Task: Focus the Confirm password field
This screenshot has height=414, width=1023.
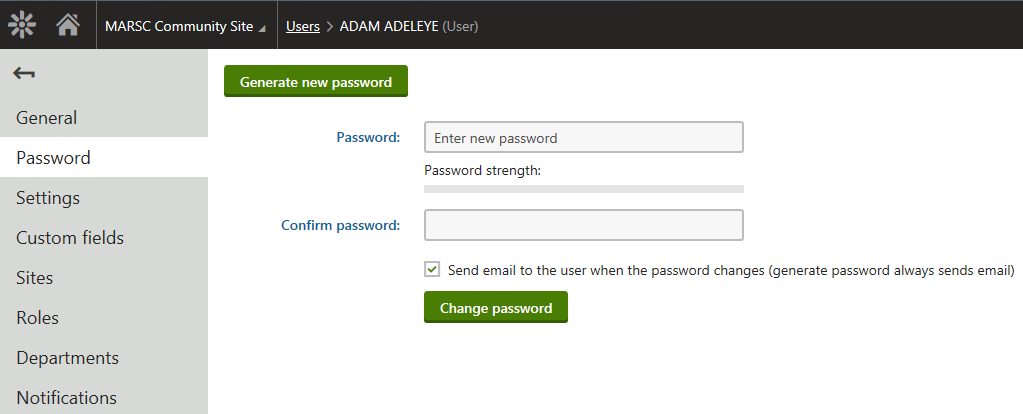Action: coord(583,225)
